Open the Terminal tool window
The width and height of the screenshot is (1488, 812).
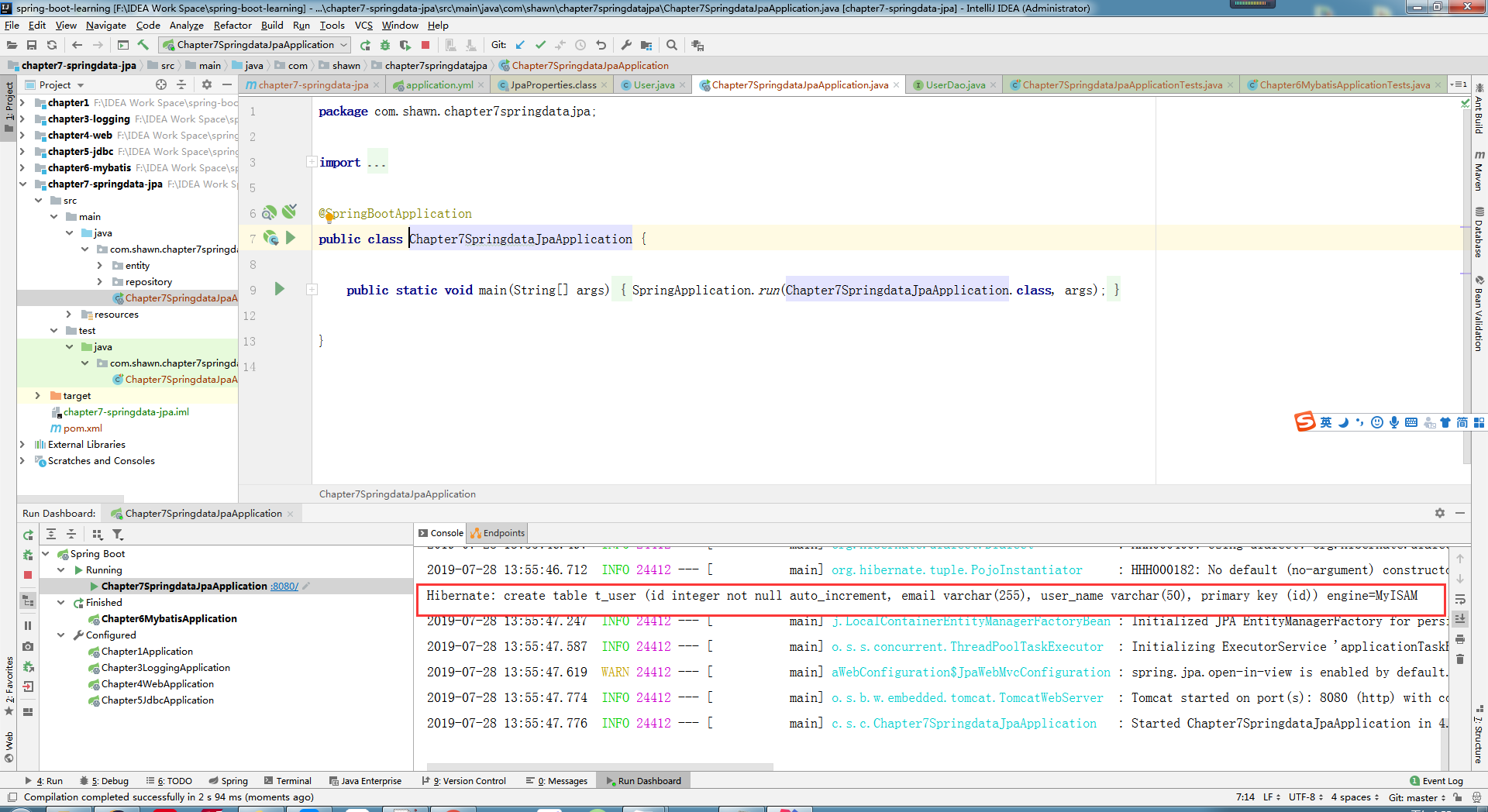(x=288, y=781)
